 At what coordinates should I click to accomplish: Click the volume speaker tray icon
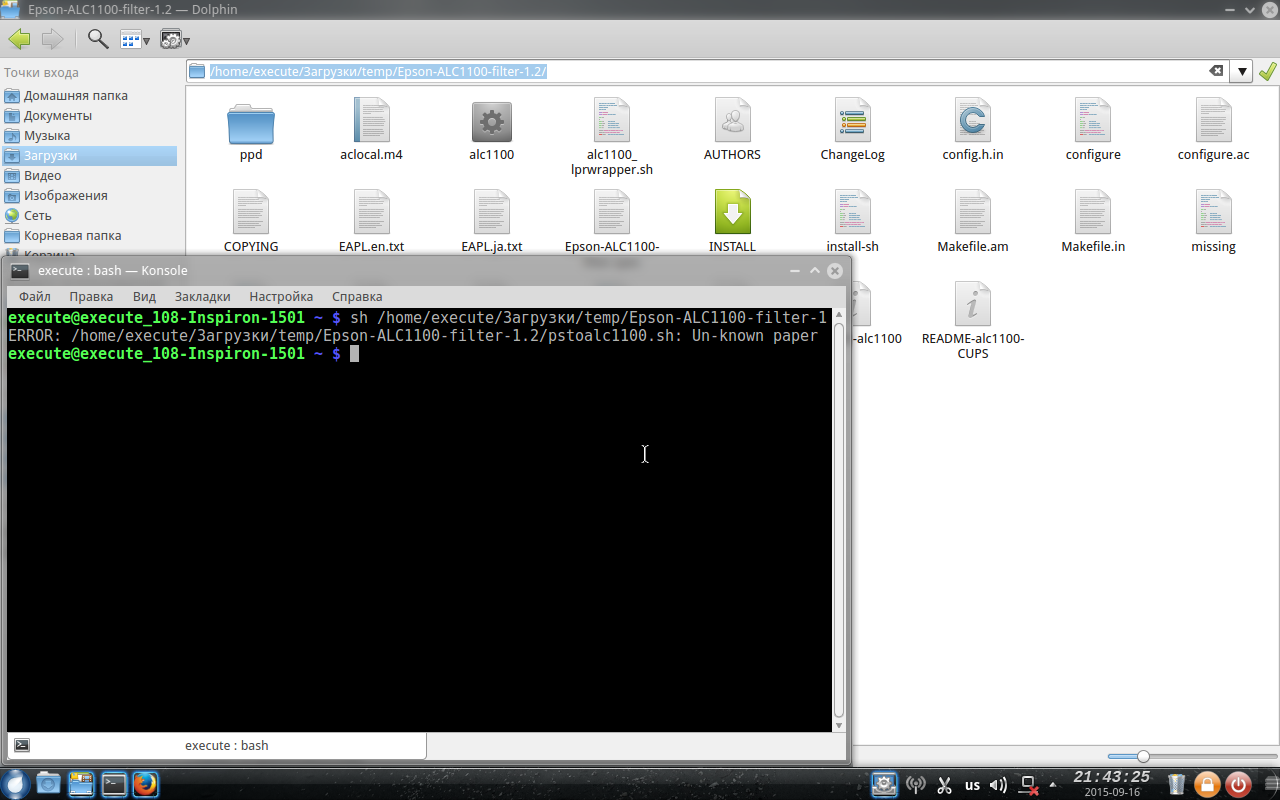[x=997, y=785]
